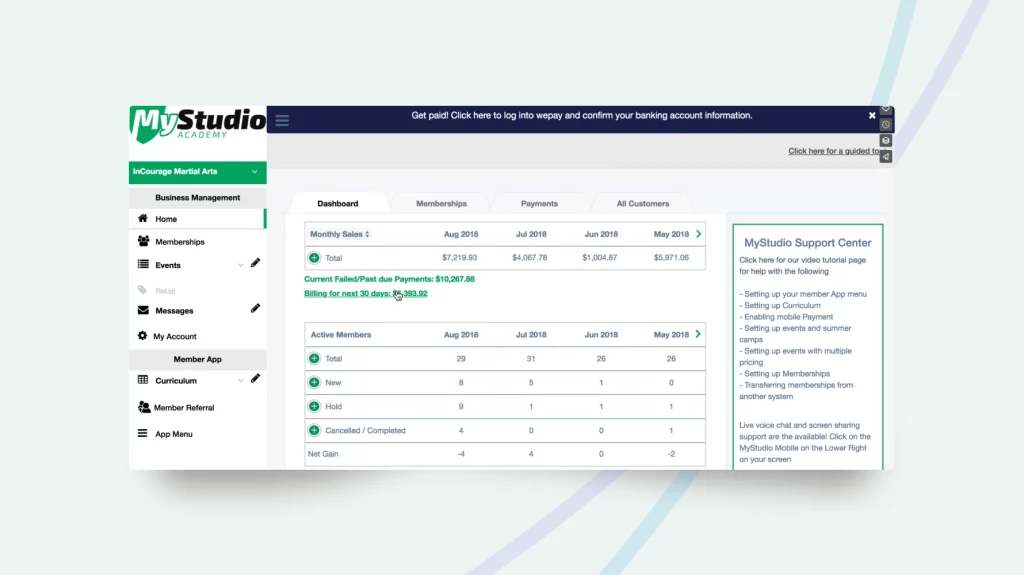Close the wepay banner notification
This screenshot has width=1024, height=575.
tap(872, 116)
